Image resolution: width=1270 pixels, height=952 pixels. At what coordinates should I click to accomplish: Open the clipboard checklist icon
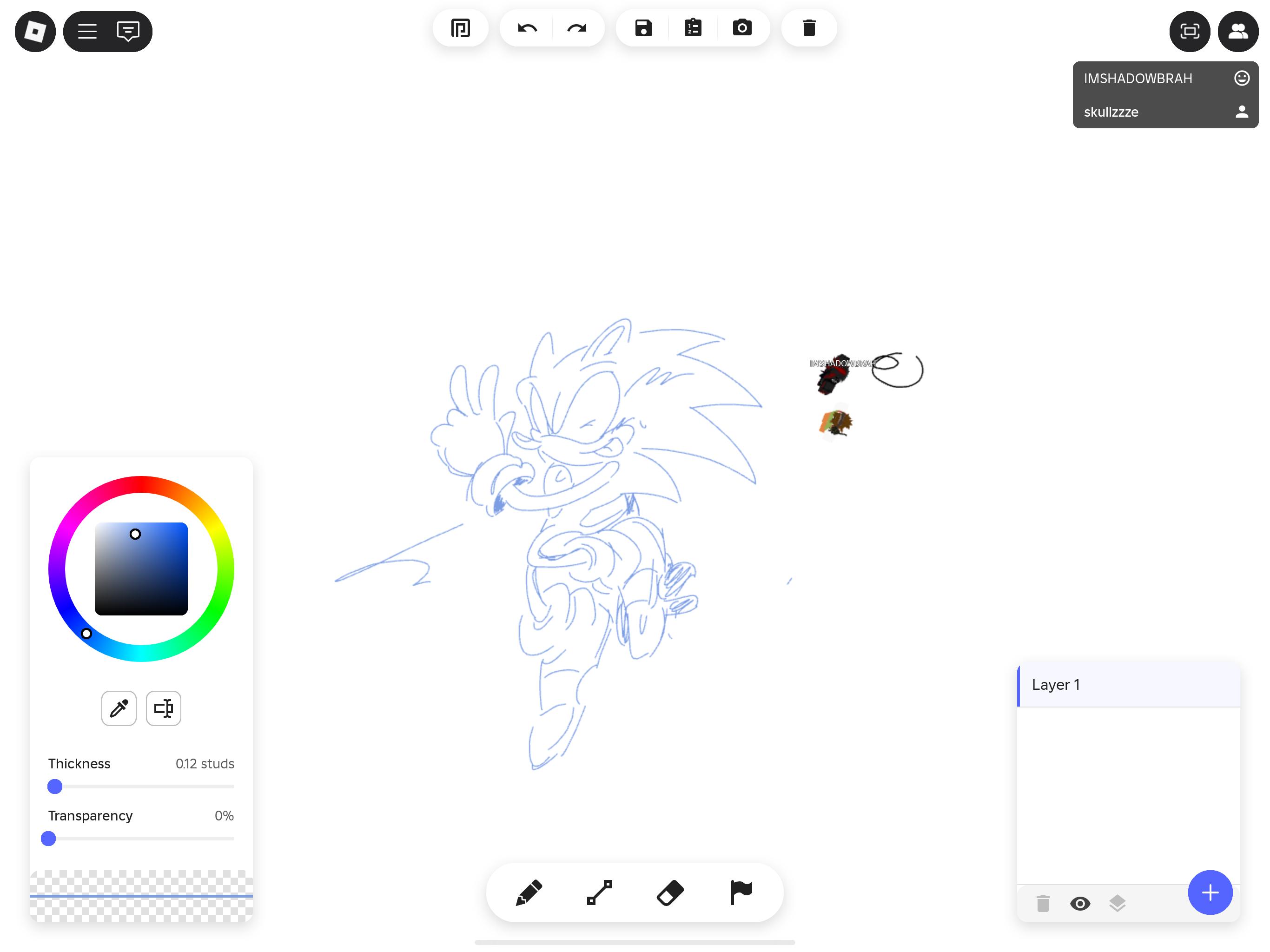point(693,28)
